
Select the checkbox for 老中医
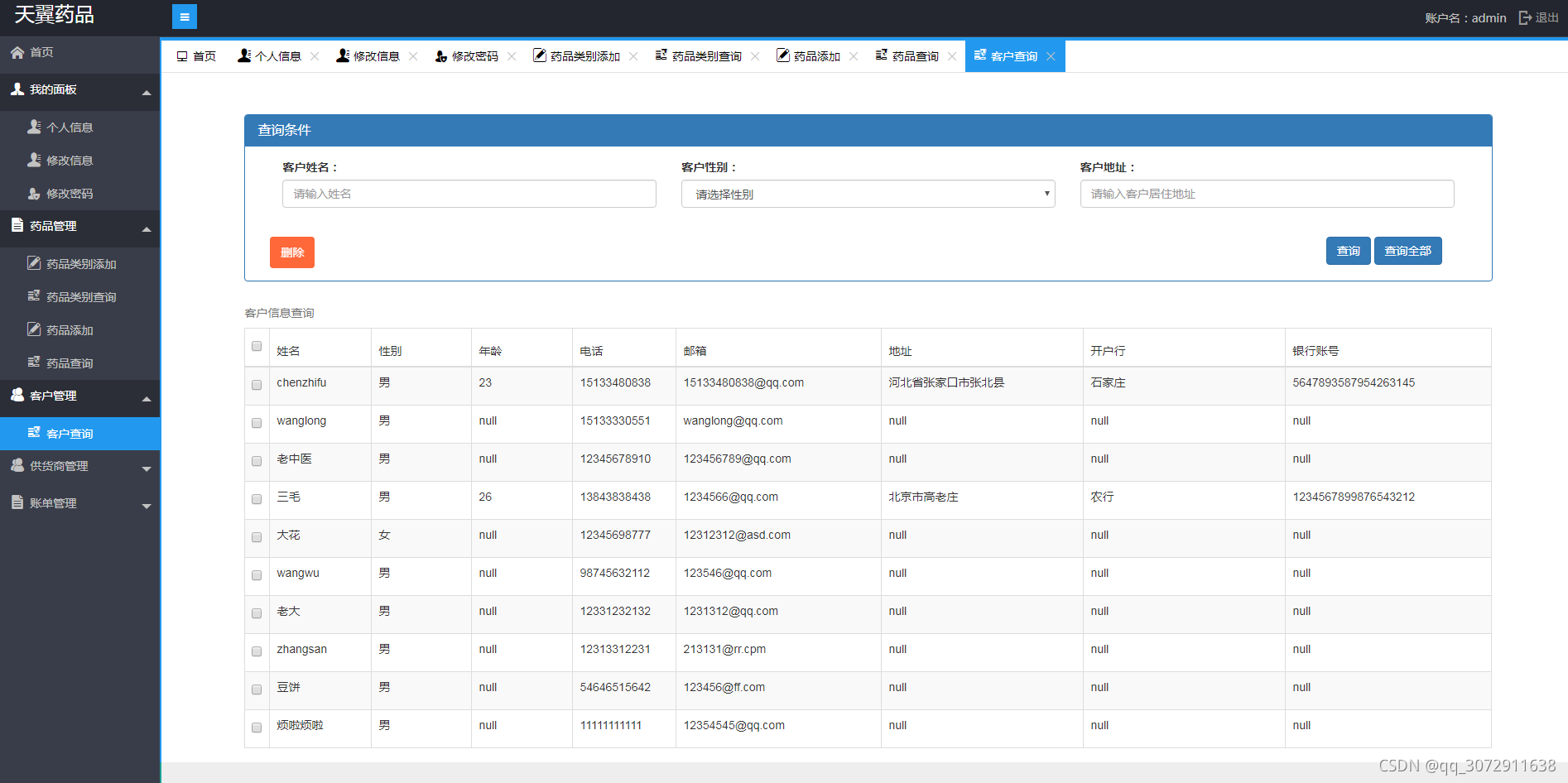pyautogui.click(x=257, y=461)
